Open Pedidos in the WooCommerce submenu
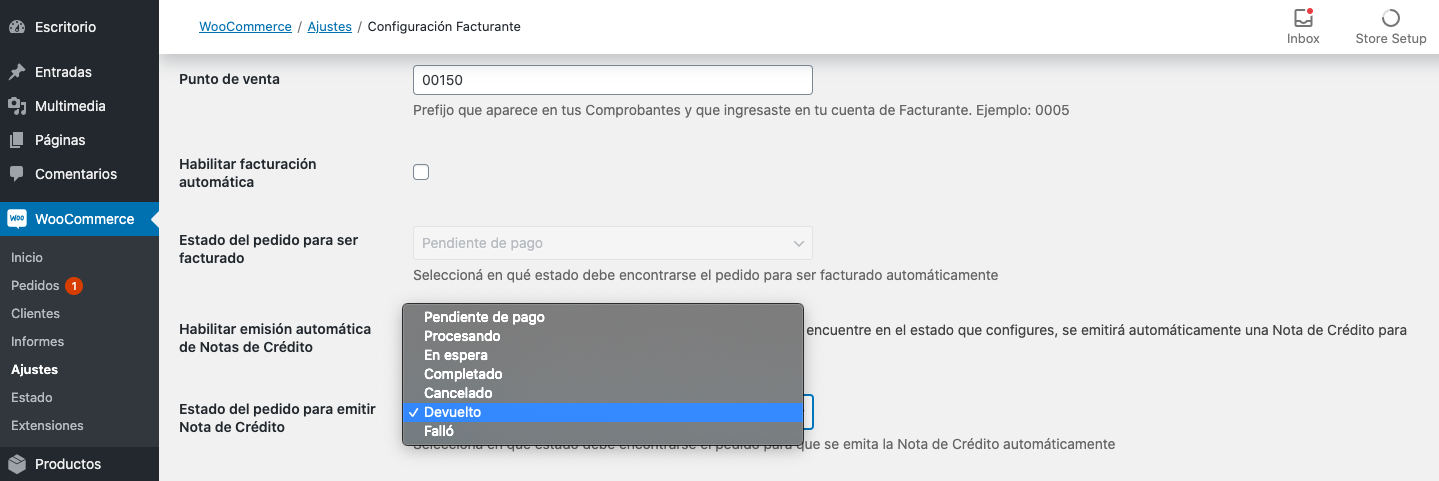Screen dimensions: 1439x481 (36, 286)
